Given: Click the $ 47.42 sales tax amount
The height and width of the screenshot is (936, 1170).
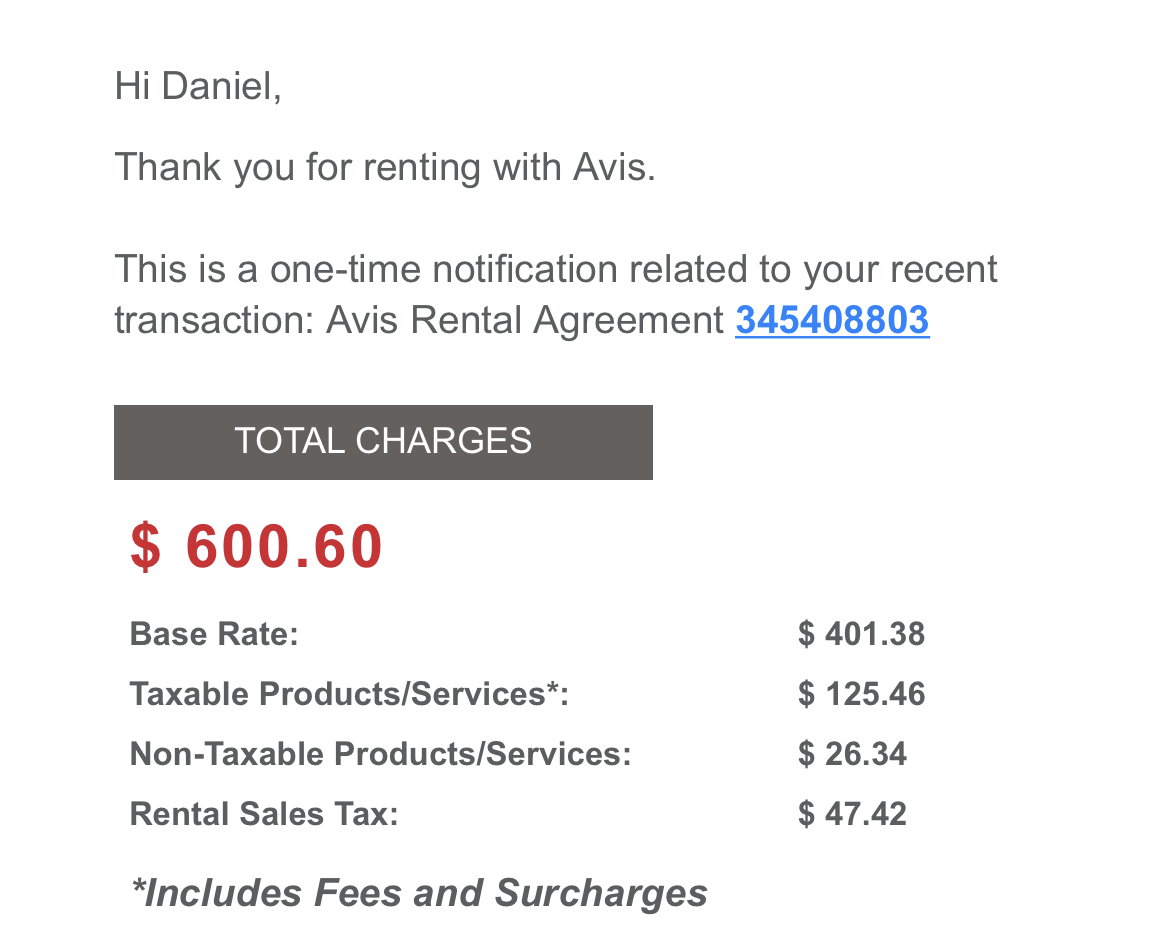Looking at the screenshot, I should click(x=852, y=814).
